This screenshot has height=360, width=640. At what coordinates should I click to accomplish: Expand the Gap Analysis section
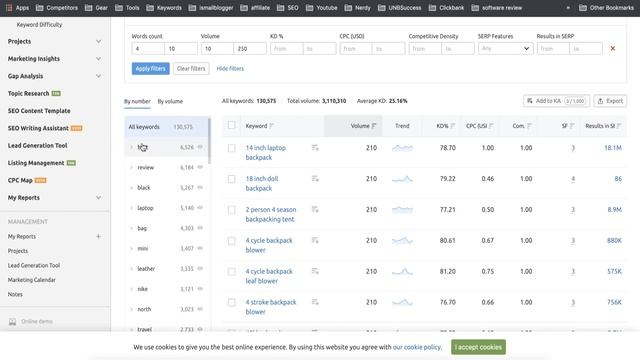pyautogui.click(x=98, y=76)
